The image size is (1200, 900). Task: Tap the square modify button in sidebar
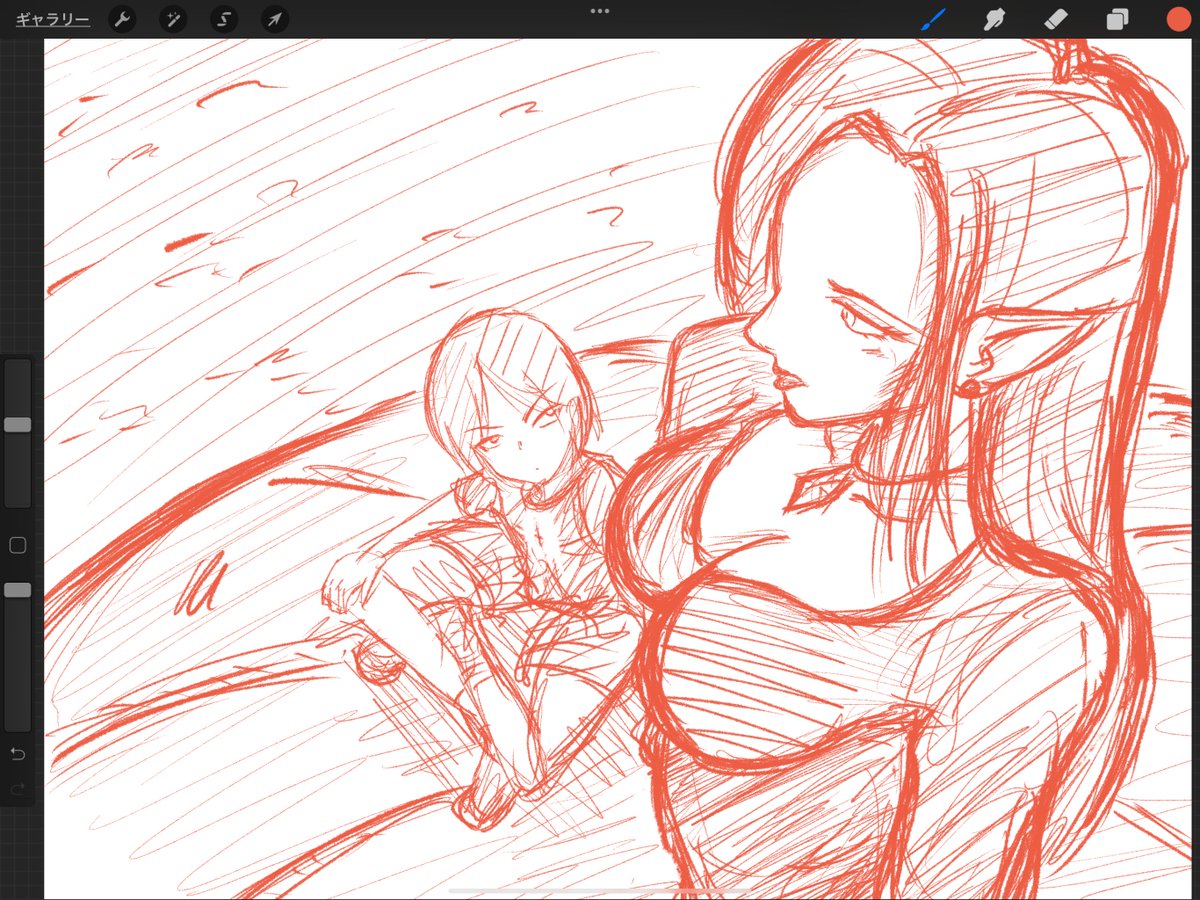[17, 546]
